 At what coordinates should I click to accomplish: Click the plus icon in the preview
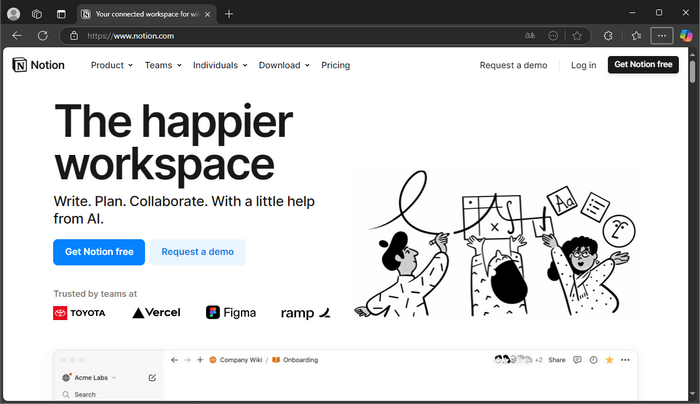[x=200, y=360]
